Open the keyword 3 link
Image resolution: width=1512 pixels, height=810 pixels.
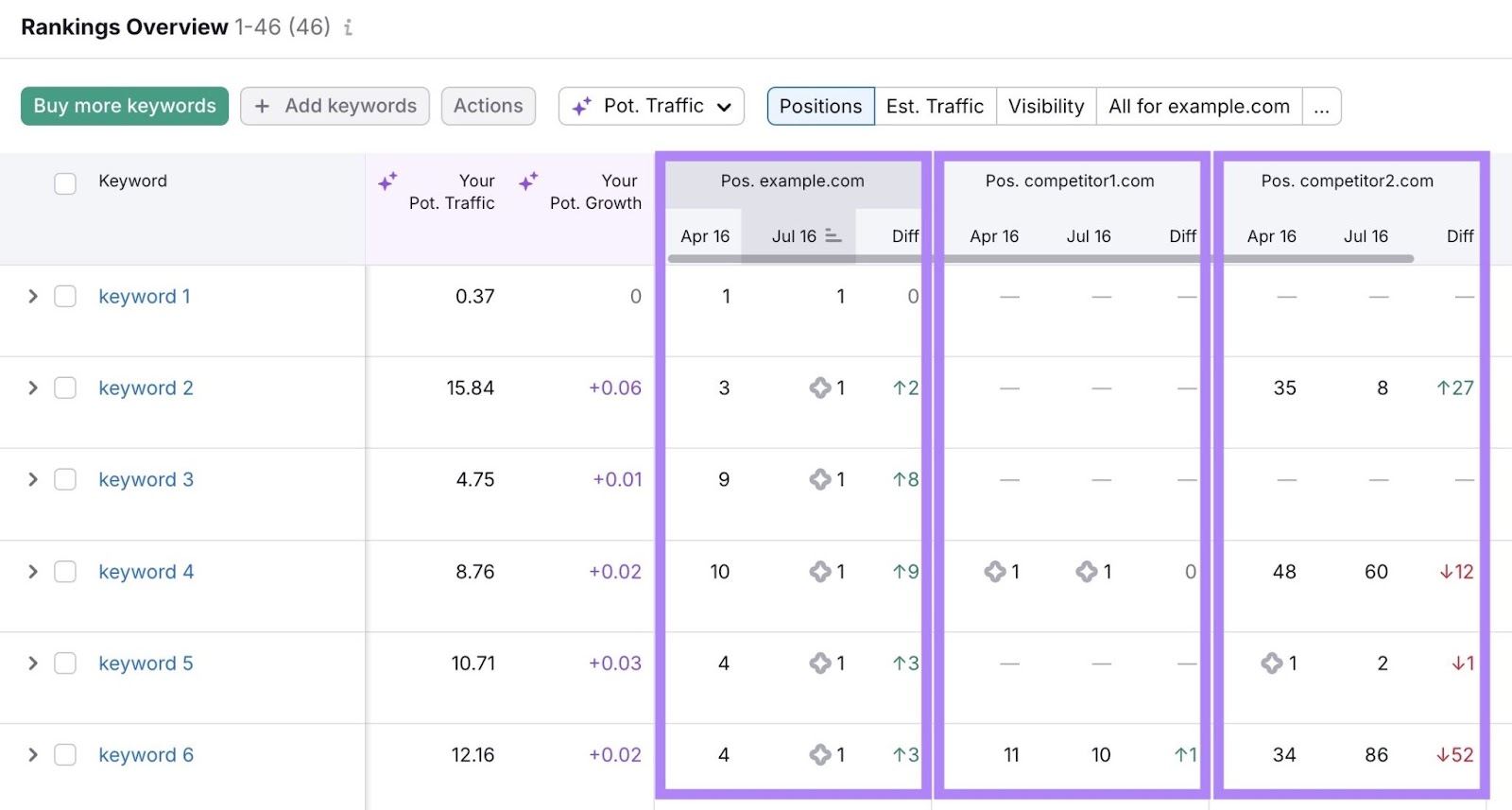(146, 480)
